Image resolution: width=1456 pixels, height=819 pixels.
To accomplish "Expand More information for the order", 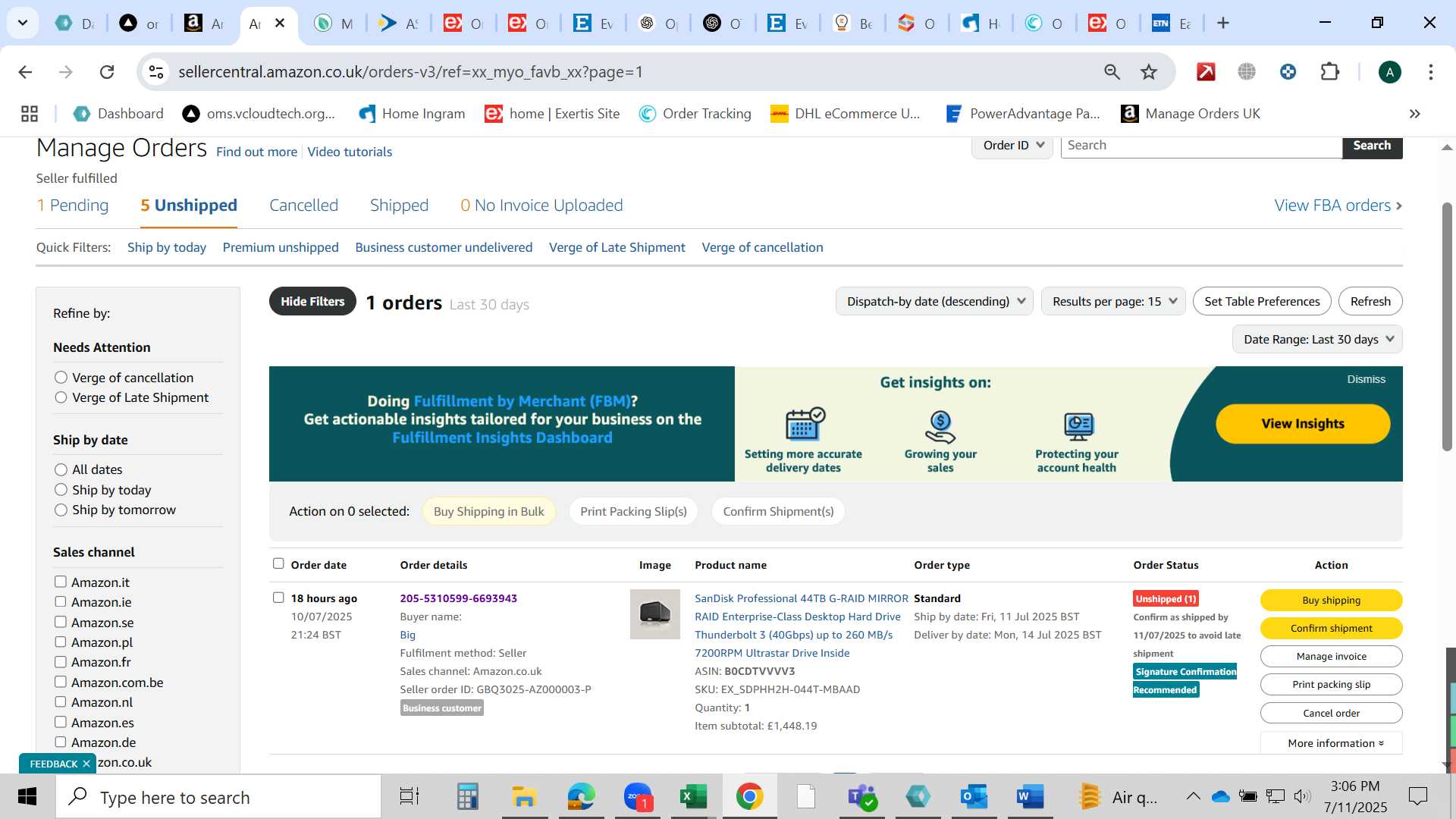I will pyautogui.click(x=1331, y=743).
